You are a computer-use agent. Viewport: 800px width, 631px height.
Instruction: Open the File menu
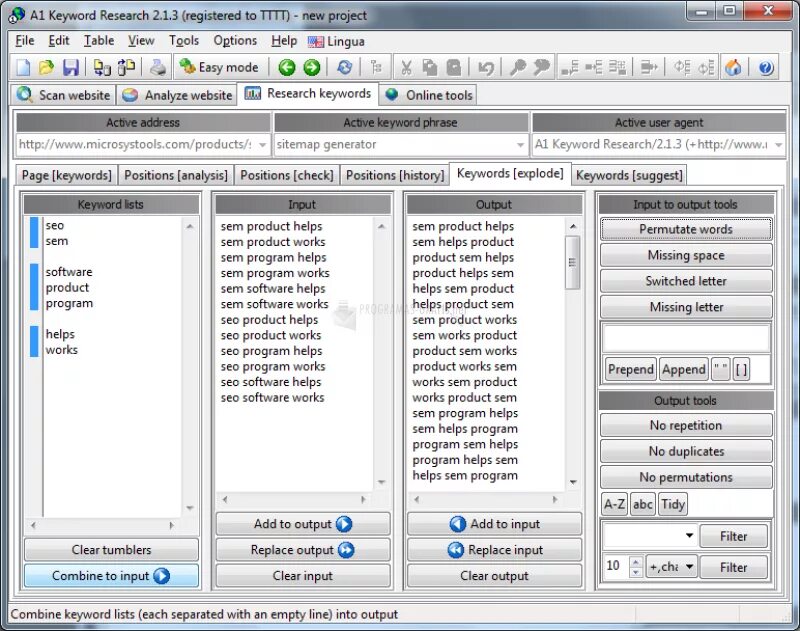click(x=24, y=41)
